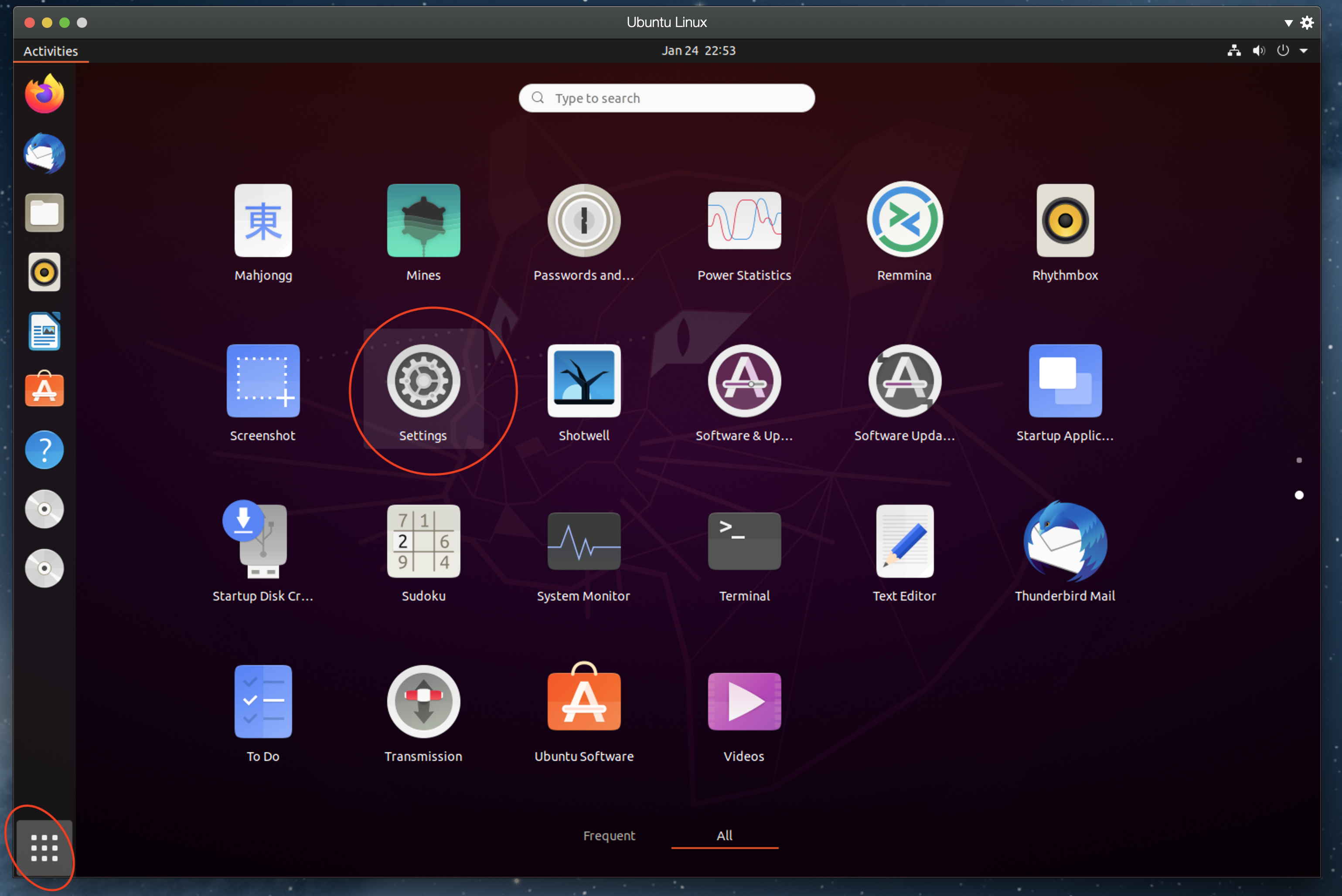Open the date and time menu

tap(698, 51)
